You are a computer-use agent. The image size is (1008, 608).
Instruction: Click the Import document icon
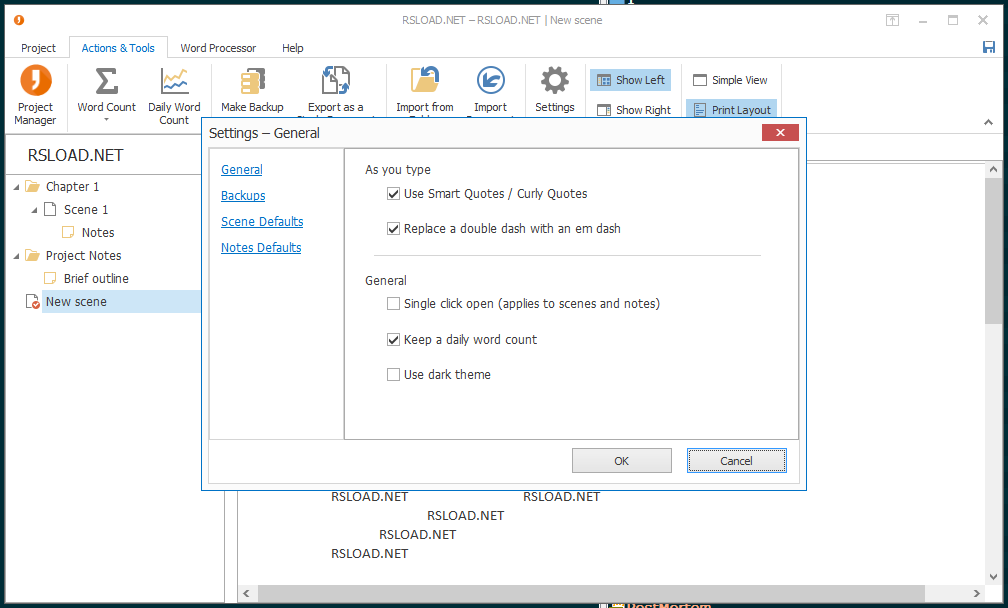pos(490,80)
